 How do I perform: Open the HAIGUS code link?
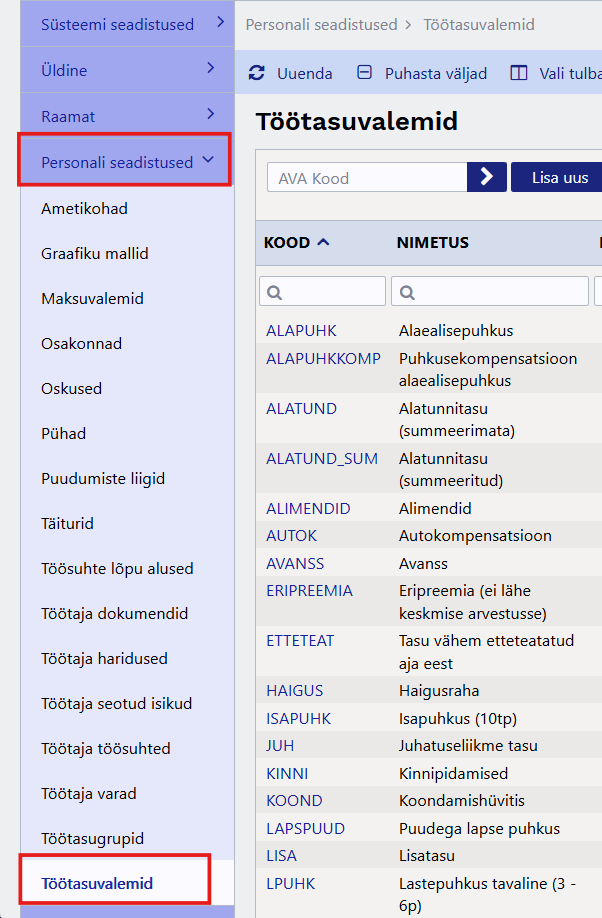[294, 691]
